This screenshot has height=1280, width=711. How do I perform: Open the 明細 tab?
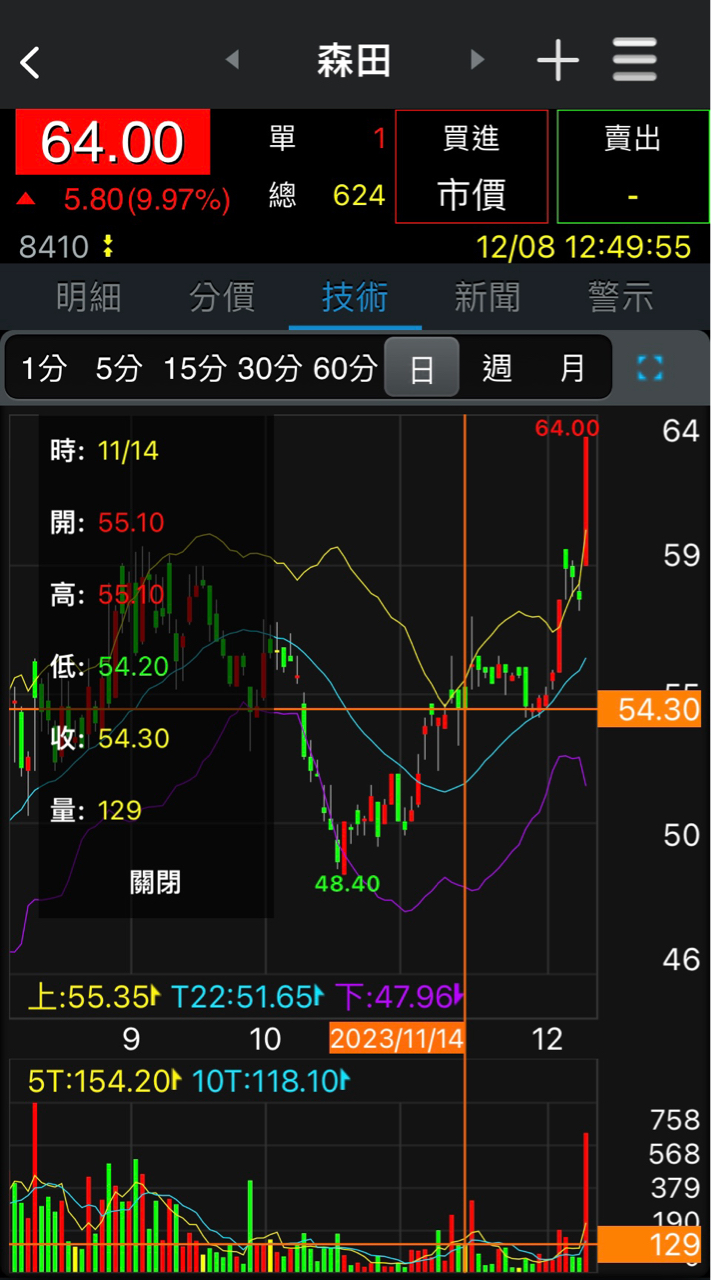[x=88, y=297]
